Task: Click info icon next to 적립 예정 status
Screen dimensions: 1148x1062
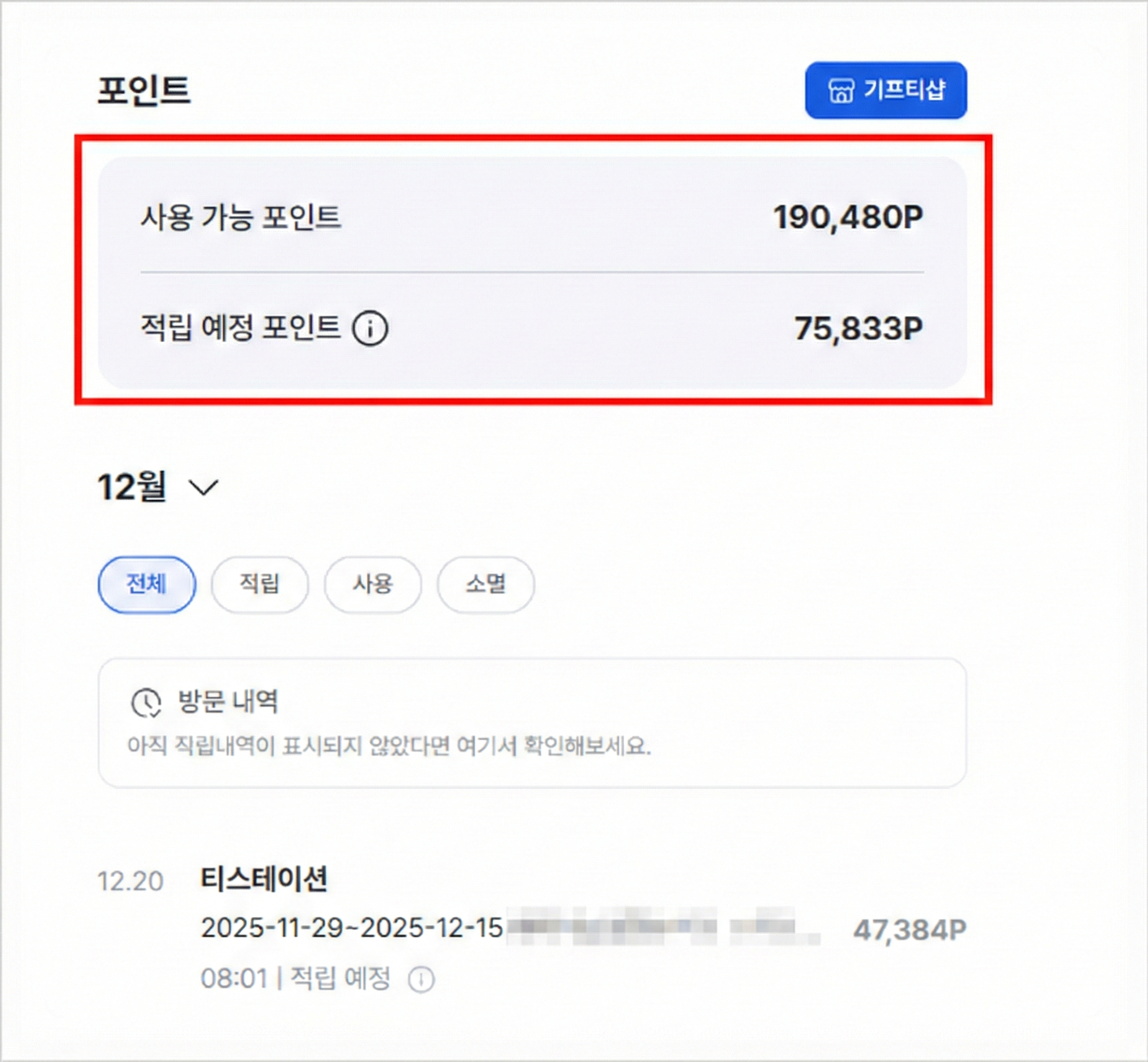Action: (x=421, y=980)
